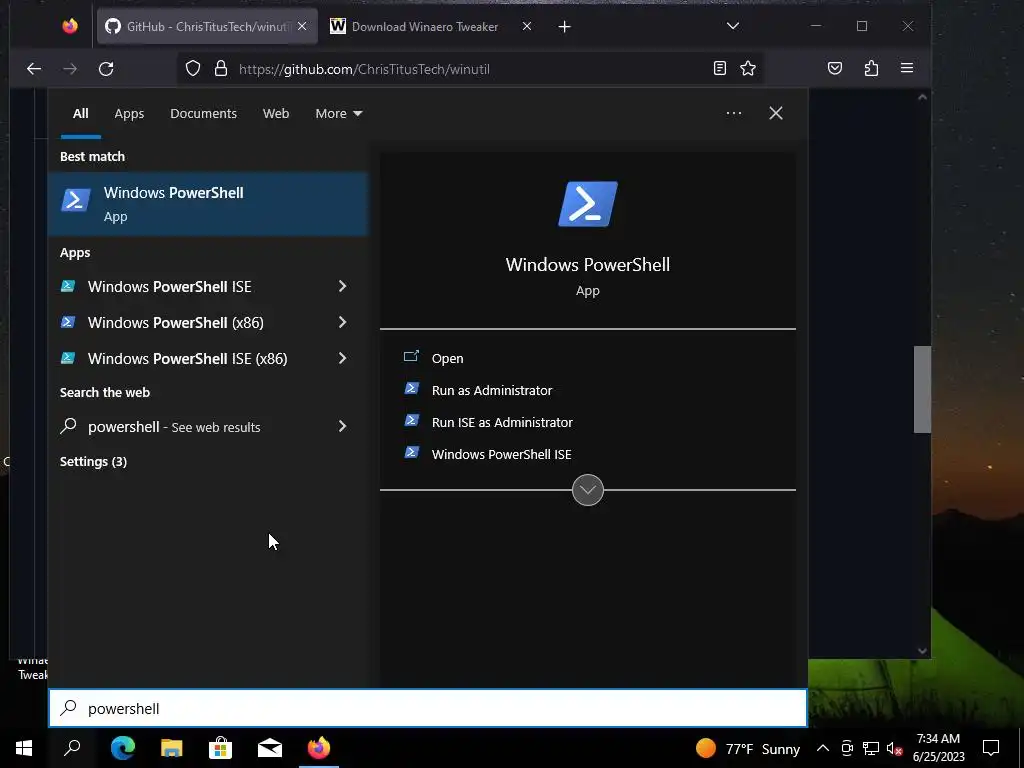1024x768 pixels.
Task: Open Microsoft Store from taskbar
Action: coord(221,748)
